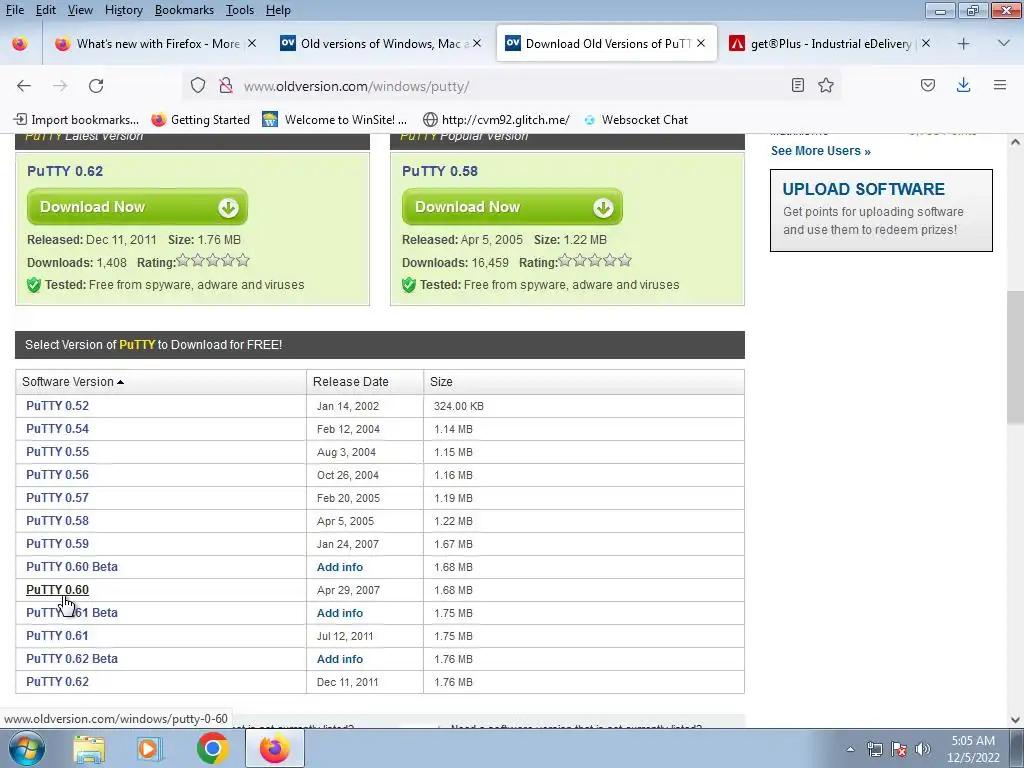Open PuTTY 0.55 version link

coord(57,452)
